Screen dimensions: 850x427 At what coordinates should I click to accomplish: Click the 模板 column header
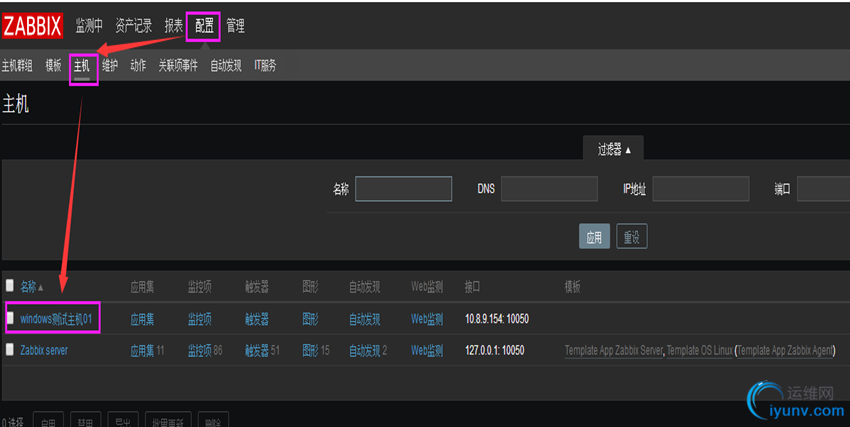coord(572,287)
